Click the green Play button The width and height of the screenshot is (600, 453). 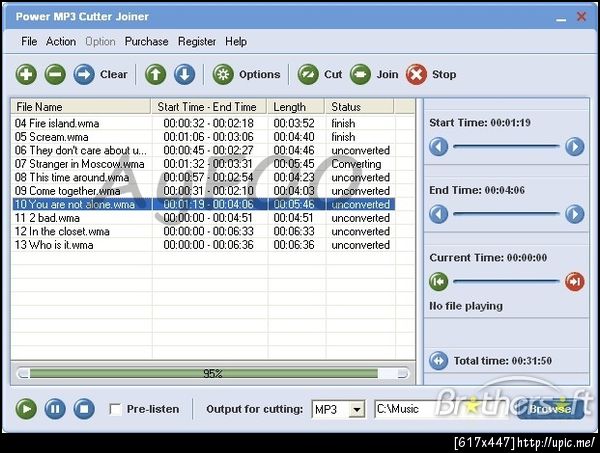26,409
